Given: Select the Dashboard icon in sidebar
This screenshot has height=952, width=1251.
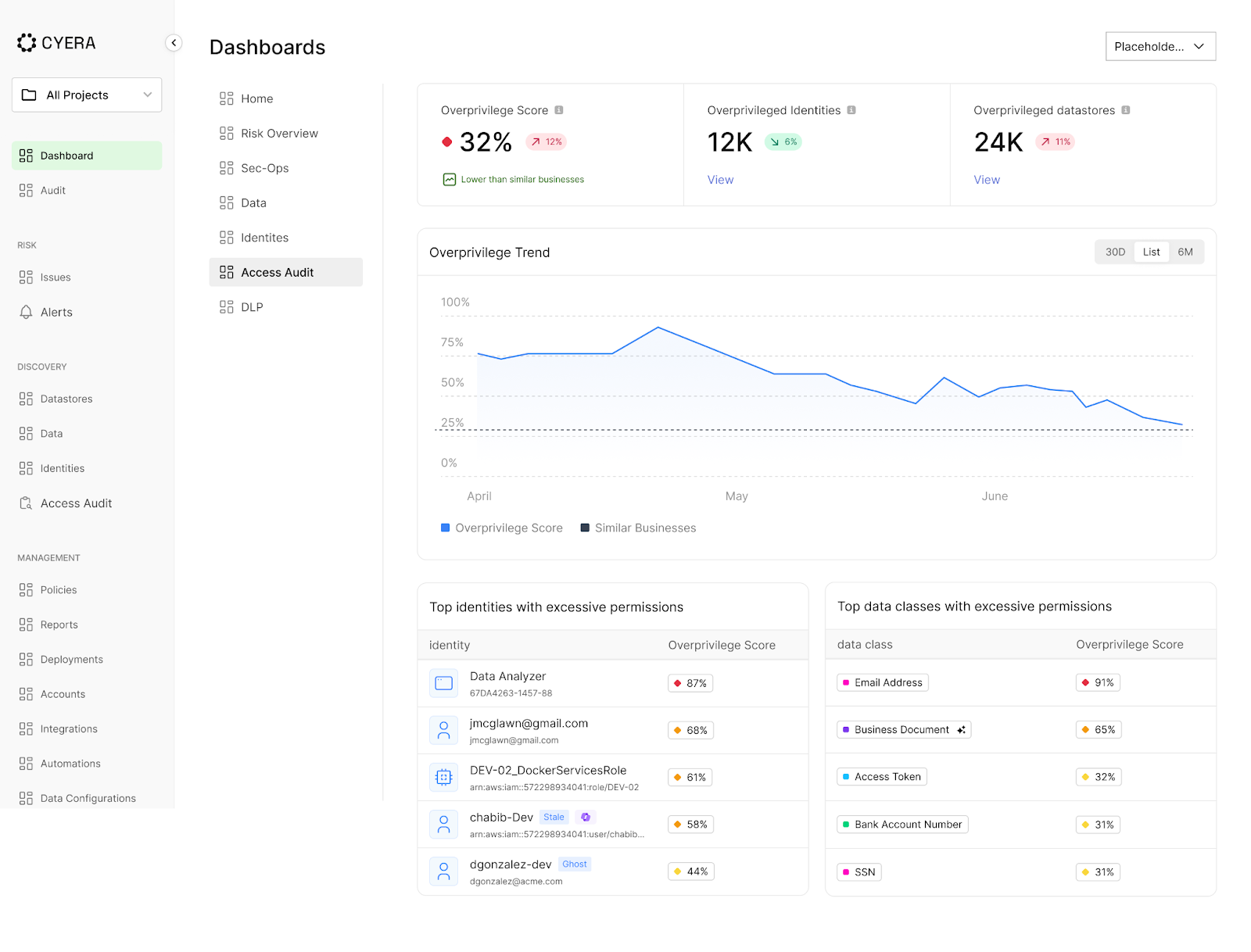Looking at the screenshot, I should tap(24, 155).
